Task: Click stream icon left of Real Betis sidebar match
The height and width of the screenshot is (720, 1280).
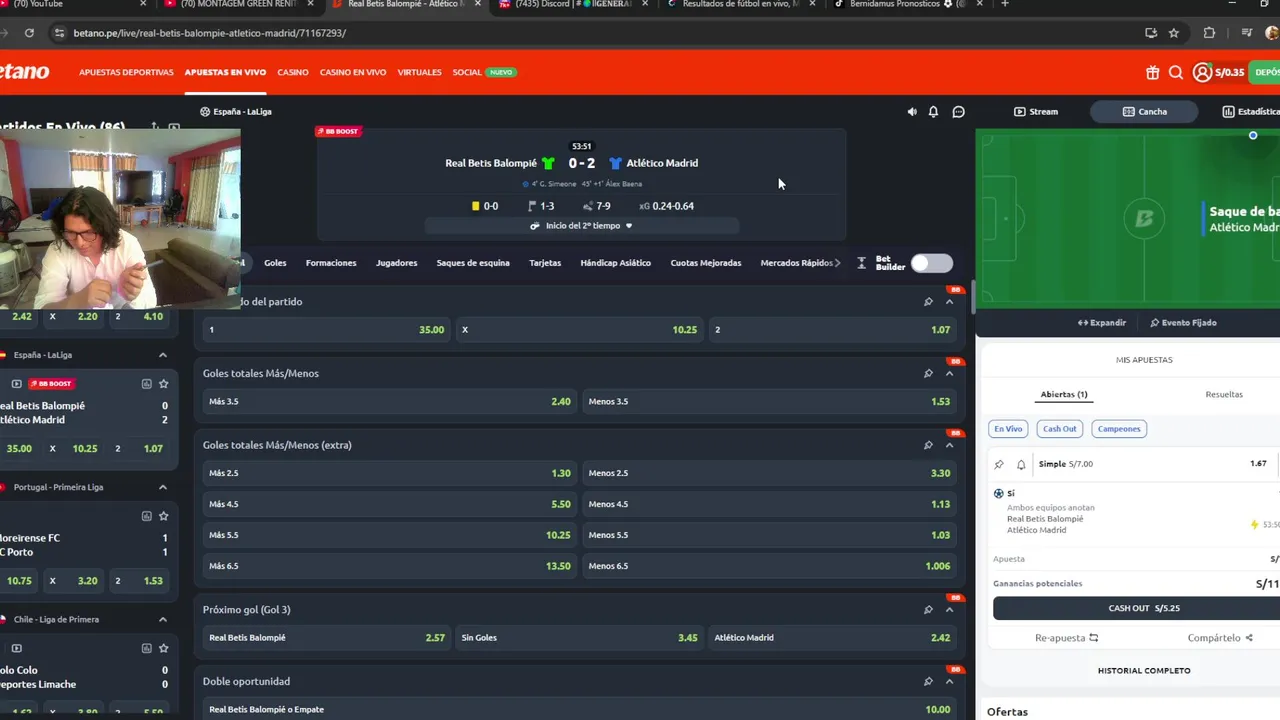Action: click(x=16, y=384)
